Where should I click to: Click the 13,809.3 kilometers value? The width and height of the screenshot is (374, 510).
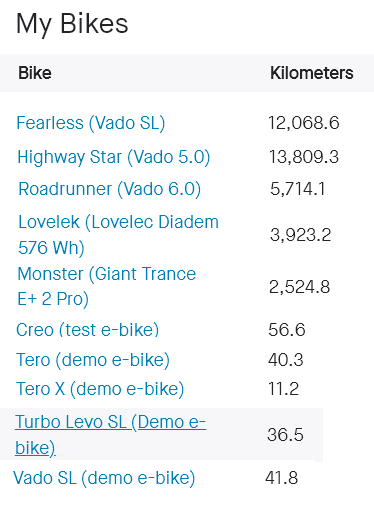(304, 157)
